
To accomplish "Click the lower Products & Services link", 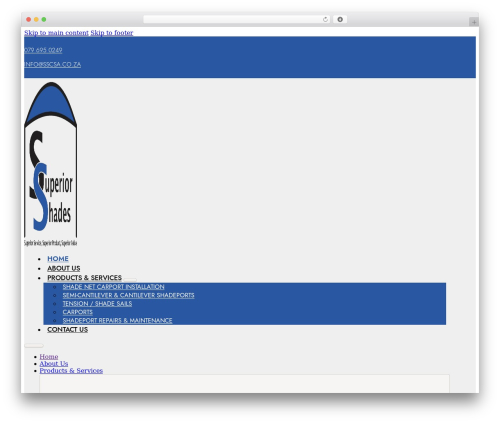I will click(71, 371).
